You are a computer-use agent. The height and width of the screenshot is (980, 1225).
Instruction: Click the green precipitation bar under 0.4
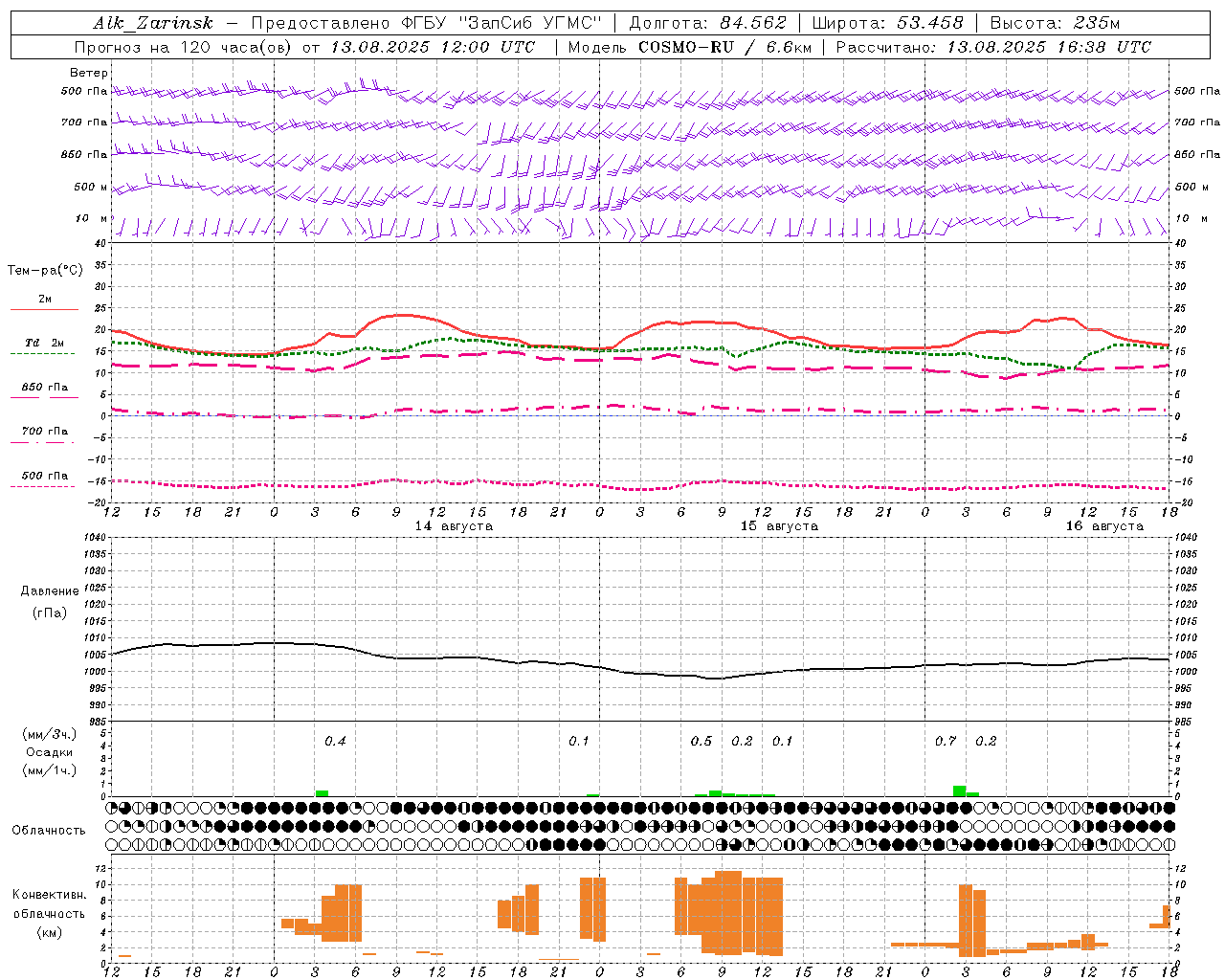coord(322,793)
